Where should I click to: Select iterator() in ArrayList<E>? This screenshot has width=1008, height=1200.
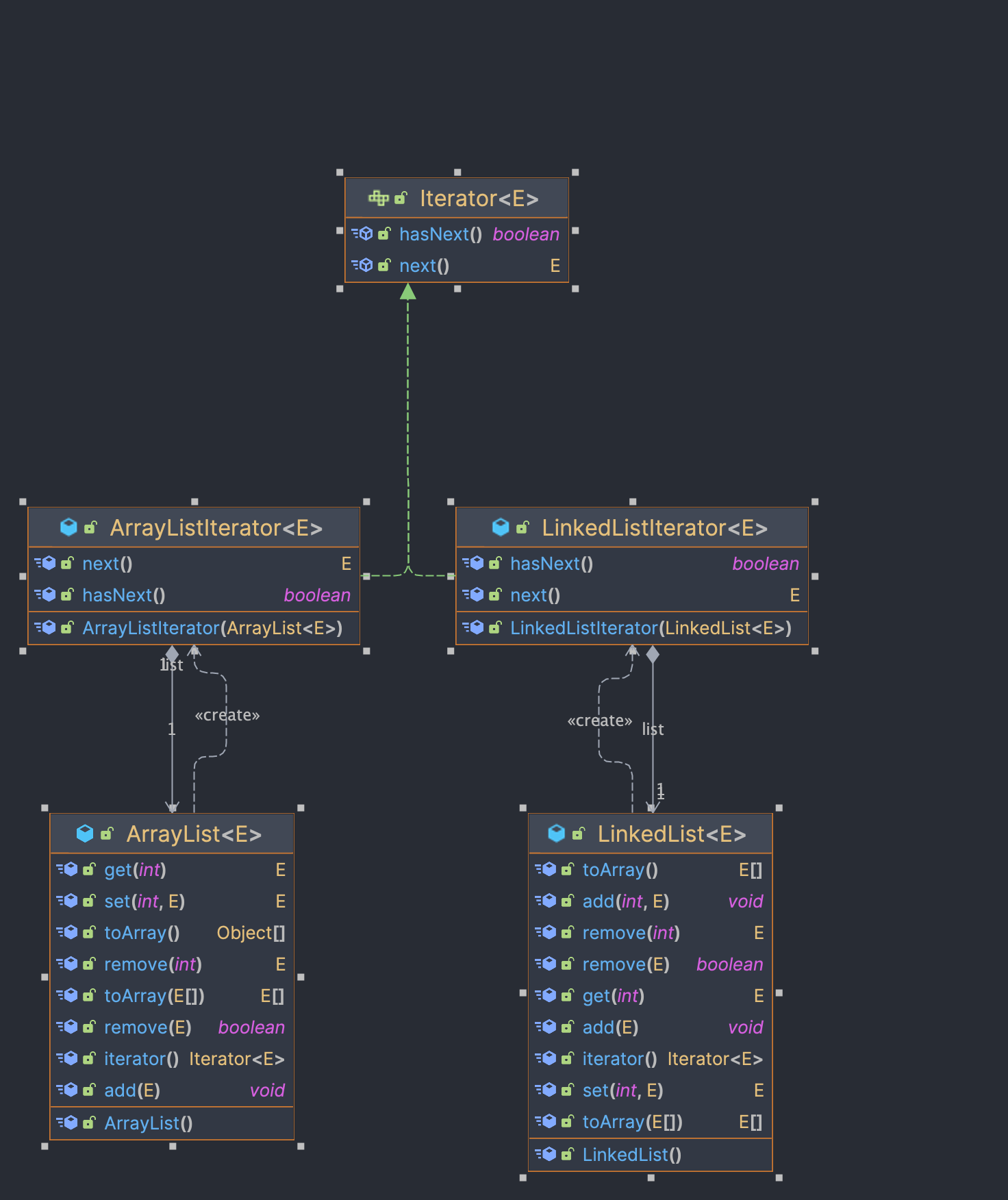(x=172, y=1059)
